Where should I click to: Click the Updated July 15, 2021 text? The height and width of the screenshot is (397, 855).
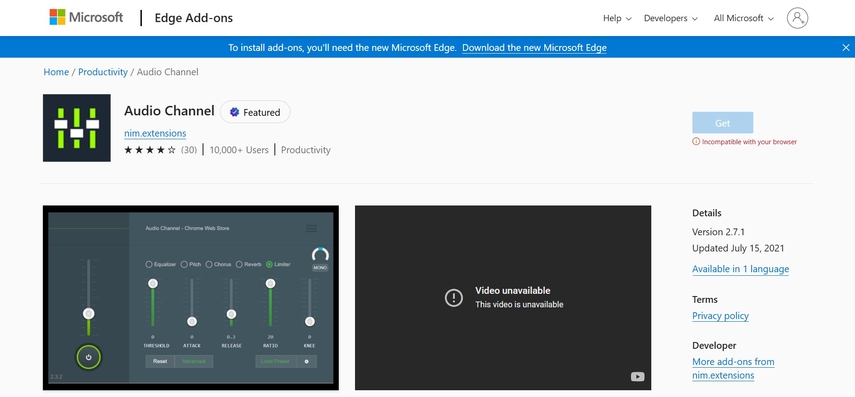coord(738,248)
